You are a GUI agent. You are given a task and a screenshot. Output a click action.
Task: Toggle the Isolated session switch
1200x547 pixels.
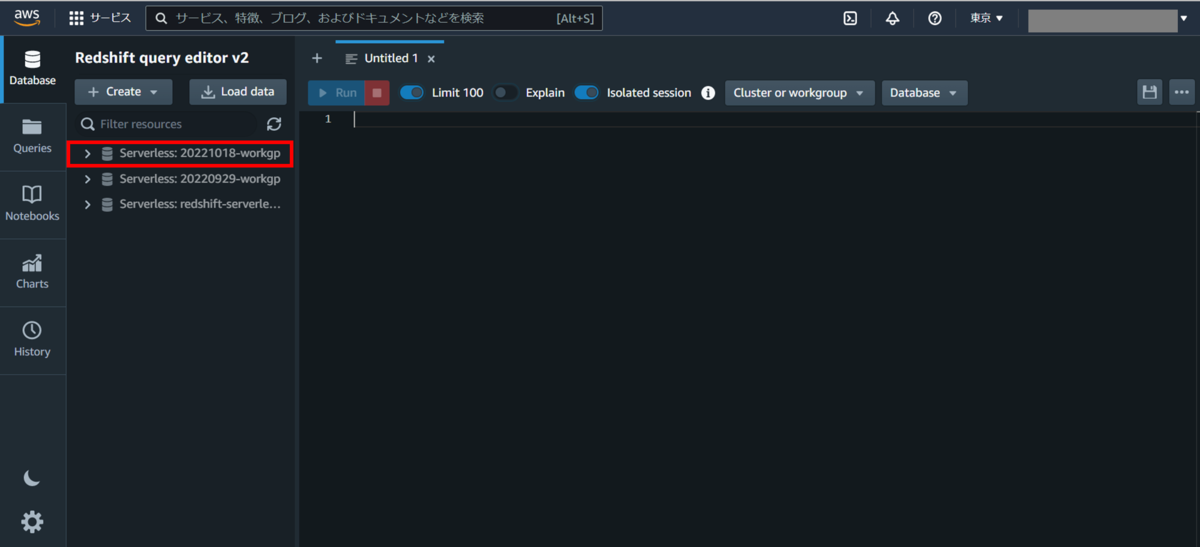pos(587,93)
